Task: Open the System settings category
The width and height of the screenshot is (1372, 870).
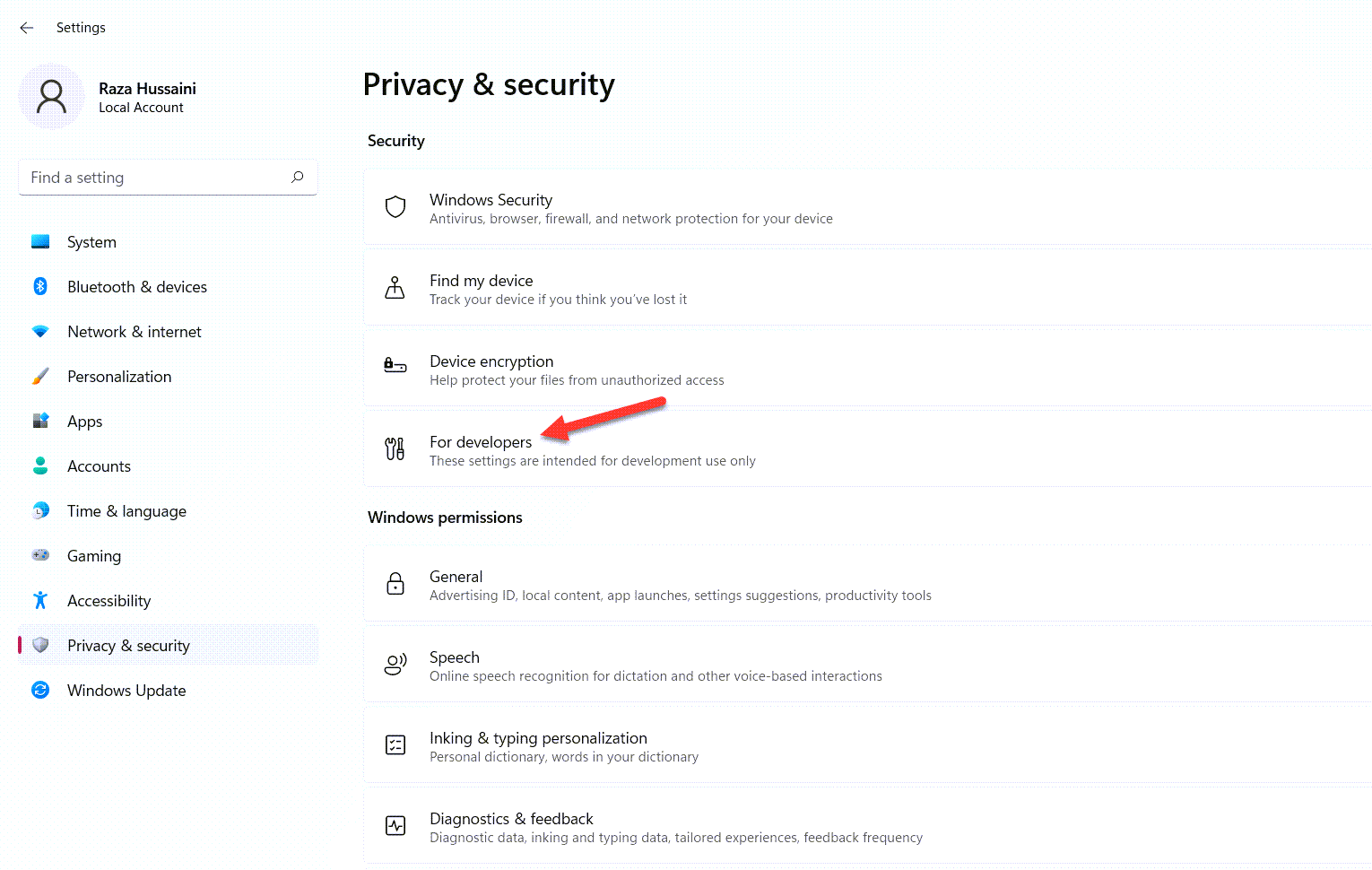Action: 91,242
